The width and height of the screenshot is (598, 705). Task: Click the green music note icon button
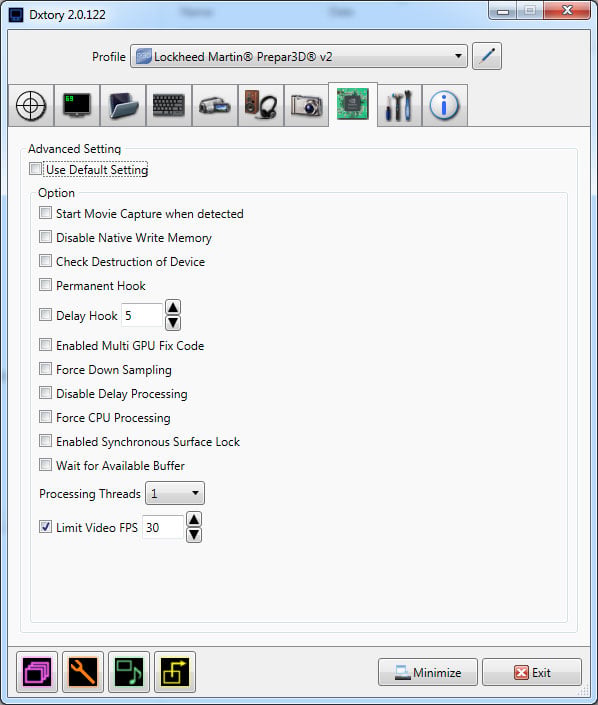click(129, 672)
